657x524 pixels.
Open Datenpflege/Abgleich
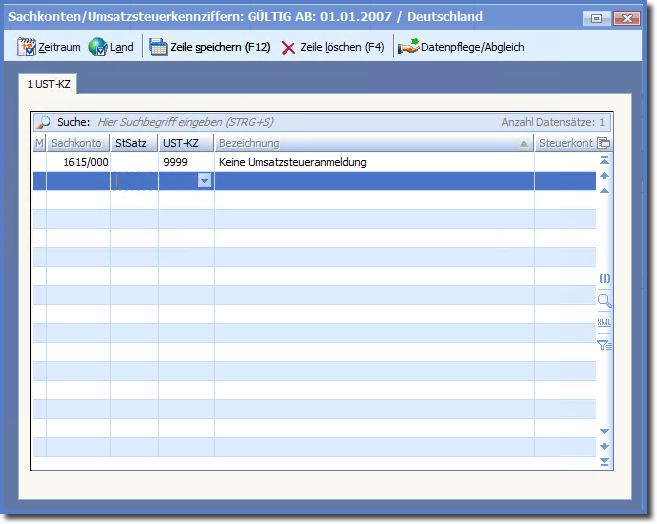click(461, 47)
